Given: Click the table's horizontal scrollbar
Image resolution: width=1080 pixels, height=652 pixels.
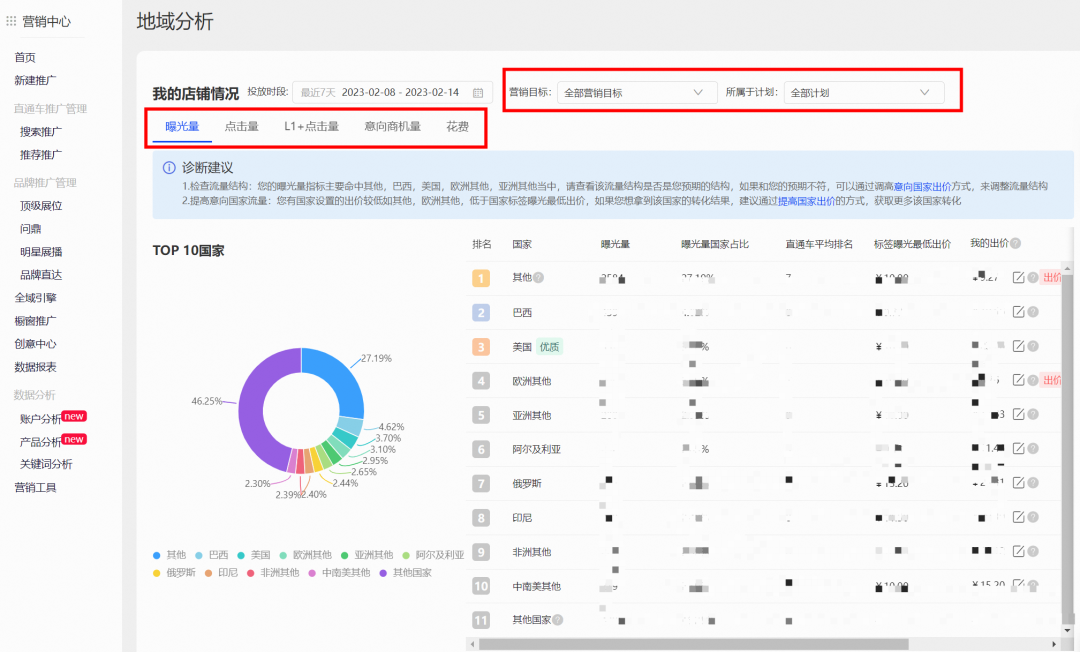Looking at the screenshot, I should click(694, 644).
